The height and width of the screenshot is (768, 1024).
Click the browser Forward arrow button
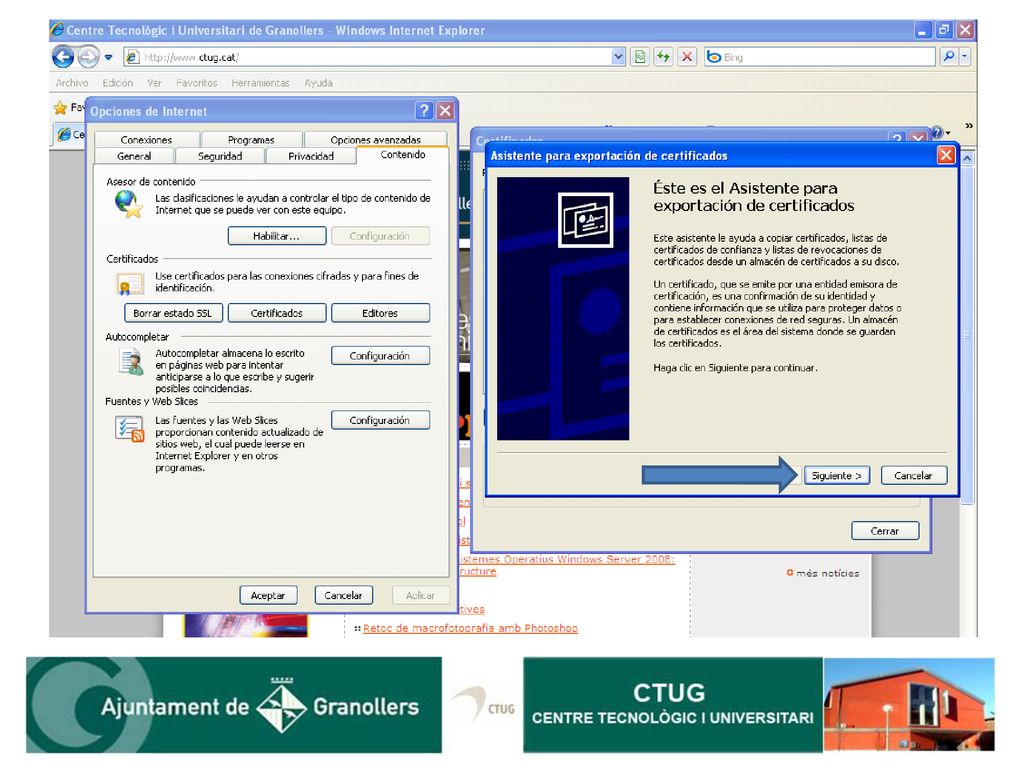88,57
